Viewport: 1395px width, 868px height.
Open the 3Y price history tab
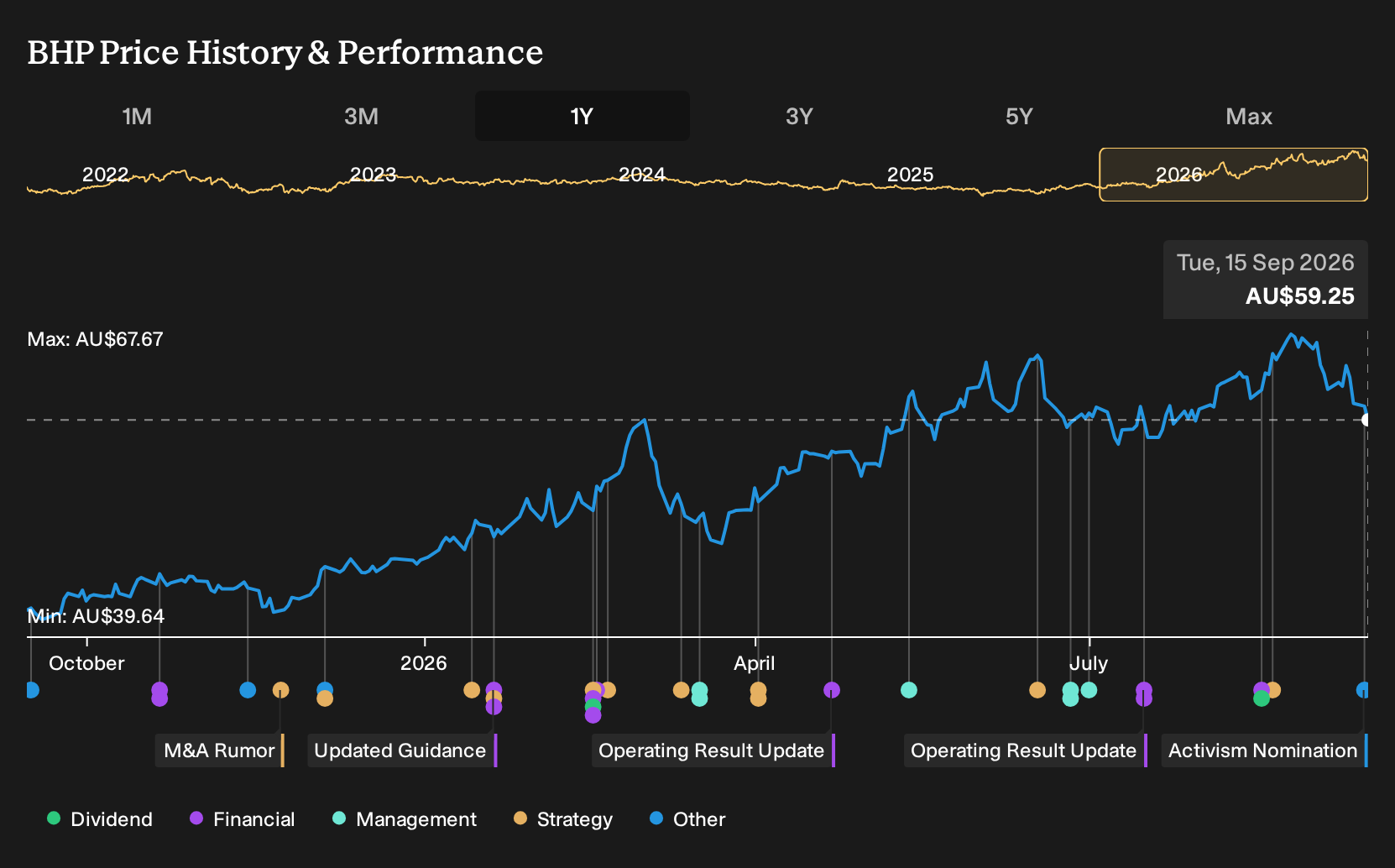click(x=799, y=116)
